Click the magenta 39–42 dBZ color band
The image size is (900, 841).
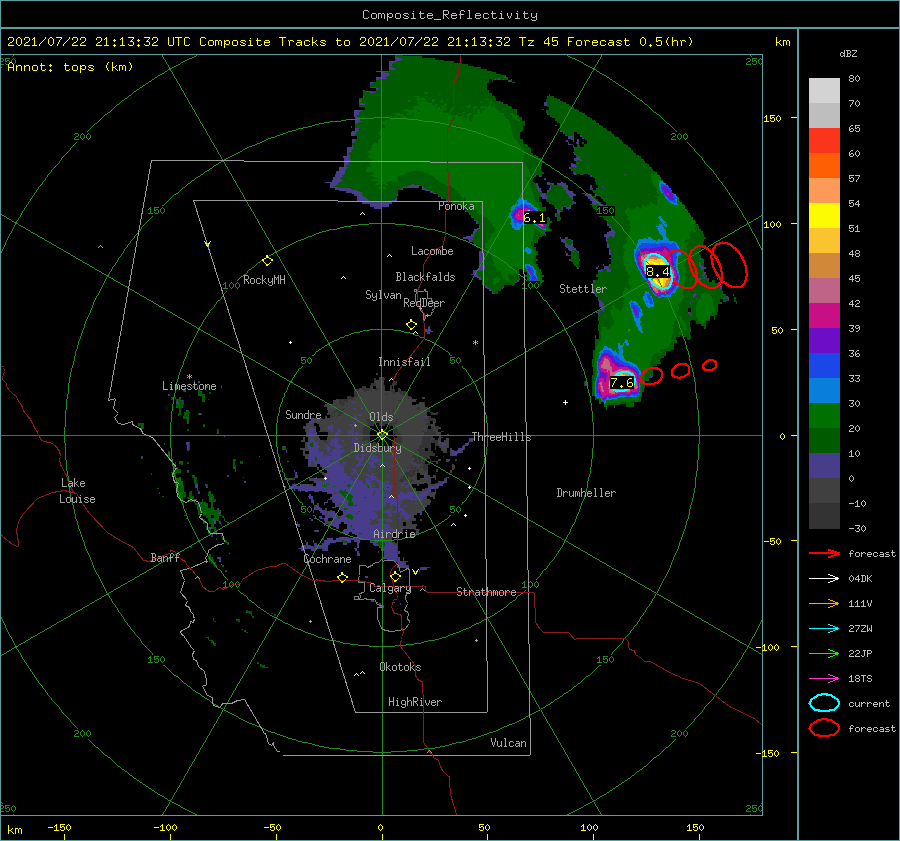[x=824, y=316]
